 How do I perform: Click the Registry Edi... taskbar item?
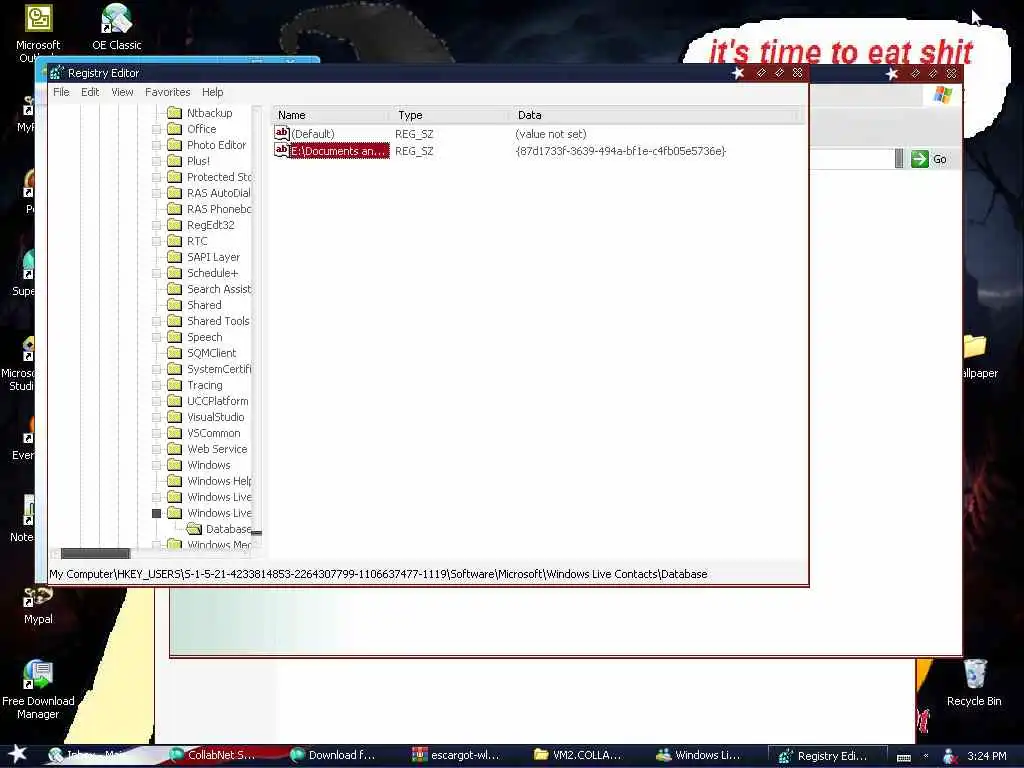pyautogui.click(x=826, y=756)
